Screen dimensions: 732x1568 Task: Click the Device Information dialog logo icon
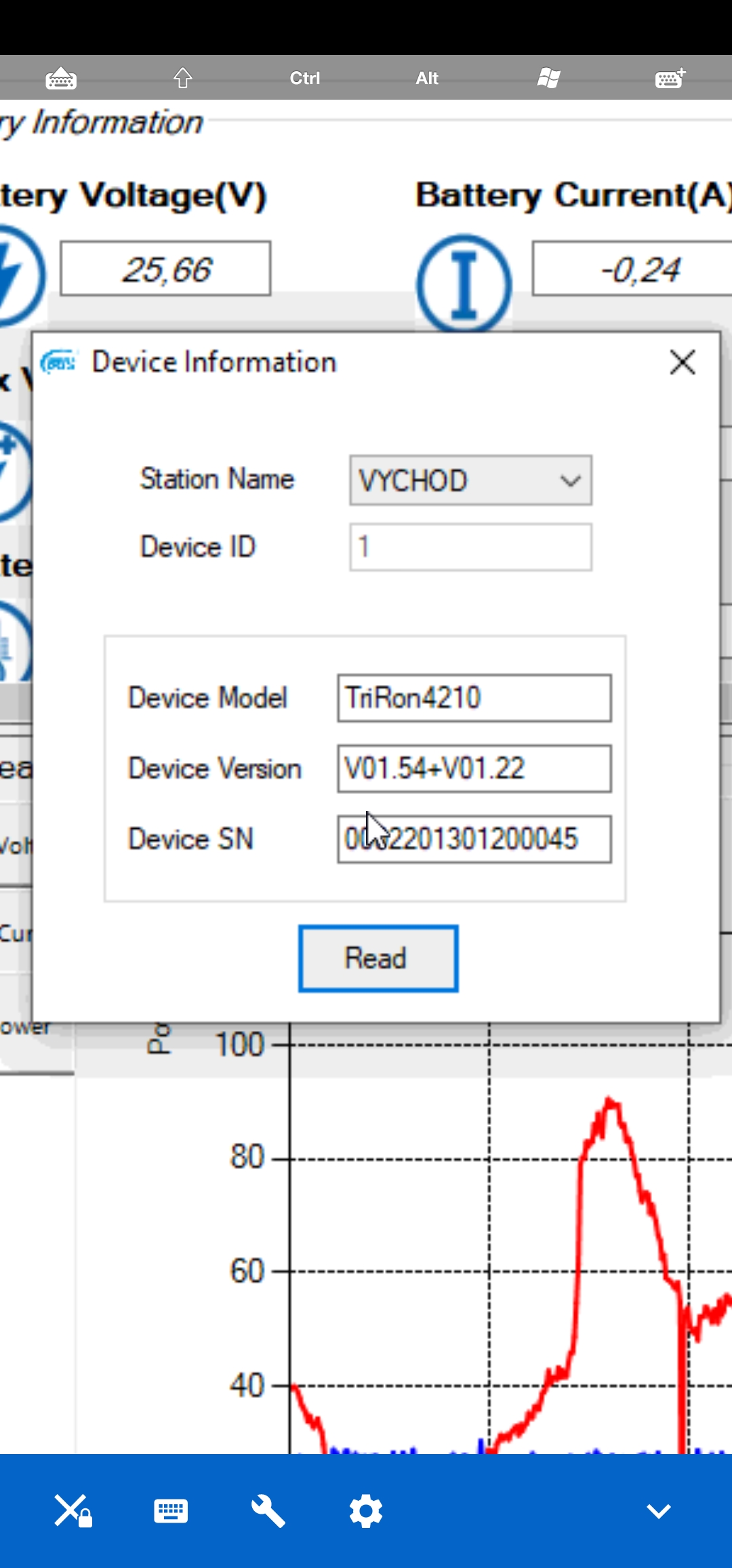click(58, 362)
